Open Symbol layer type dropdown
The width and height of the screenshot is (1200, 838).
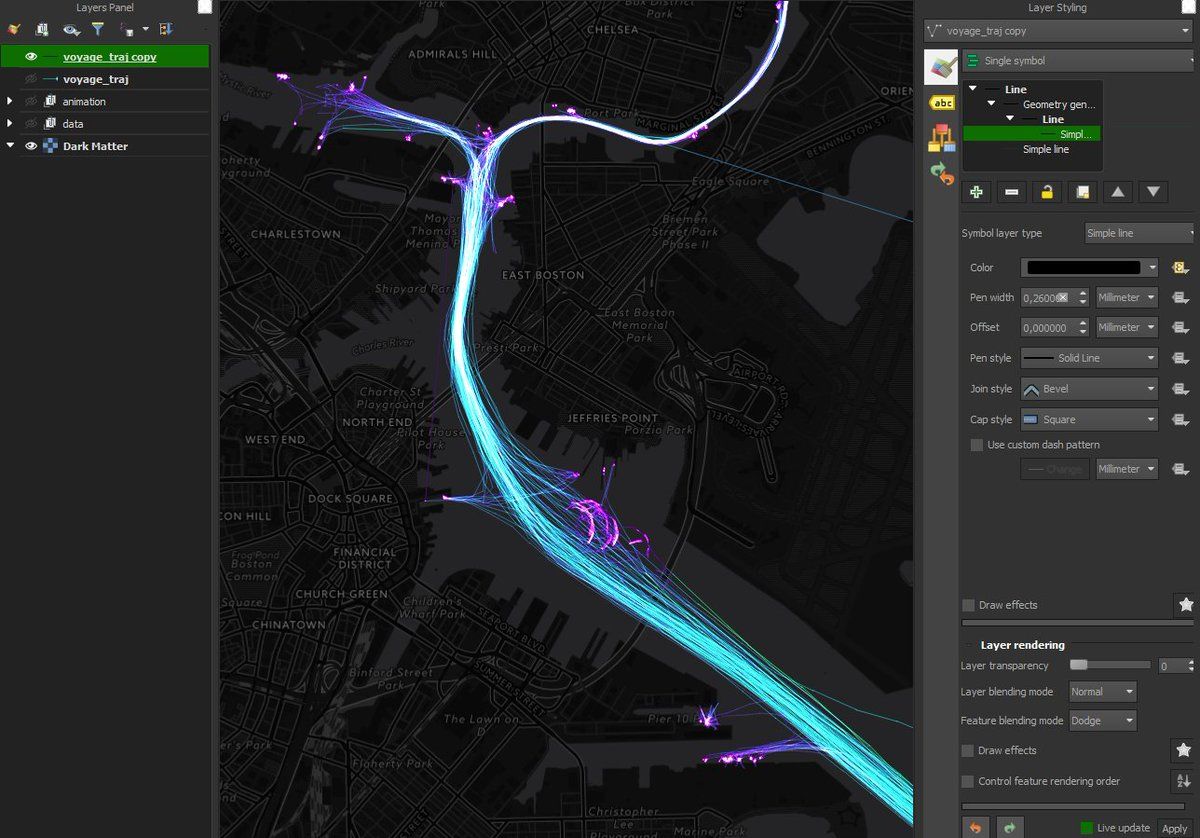pyautogui.click(x=1140, y=233)
